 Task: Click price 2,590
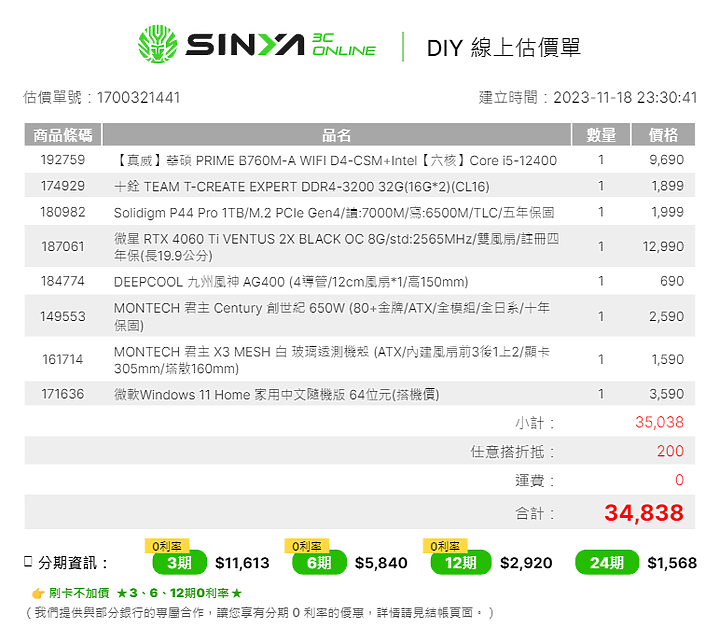[666, 316]
